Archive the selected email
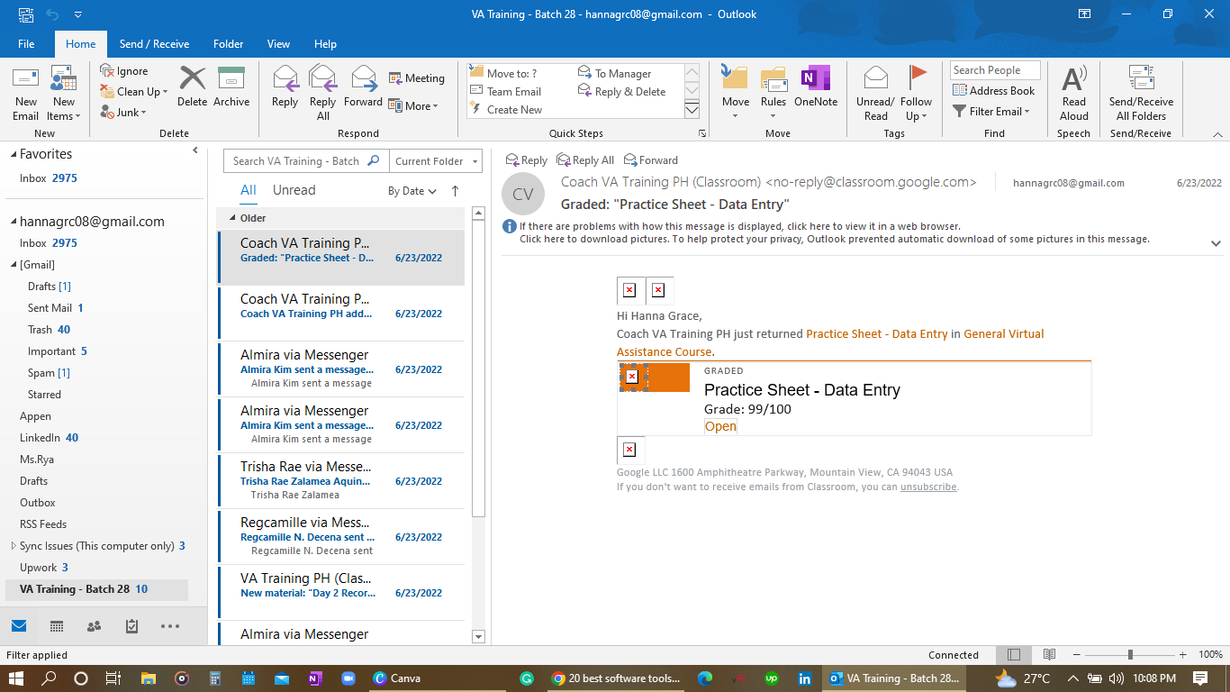 click(231, 87)
